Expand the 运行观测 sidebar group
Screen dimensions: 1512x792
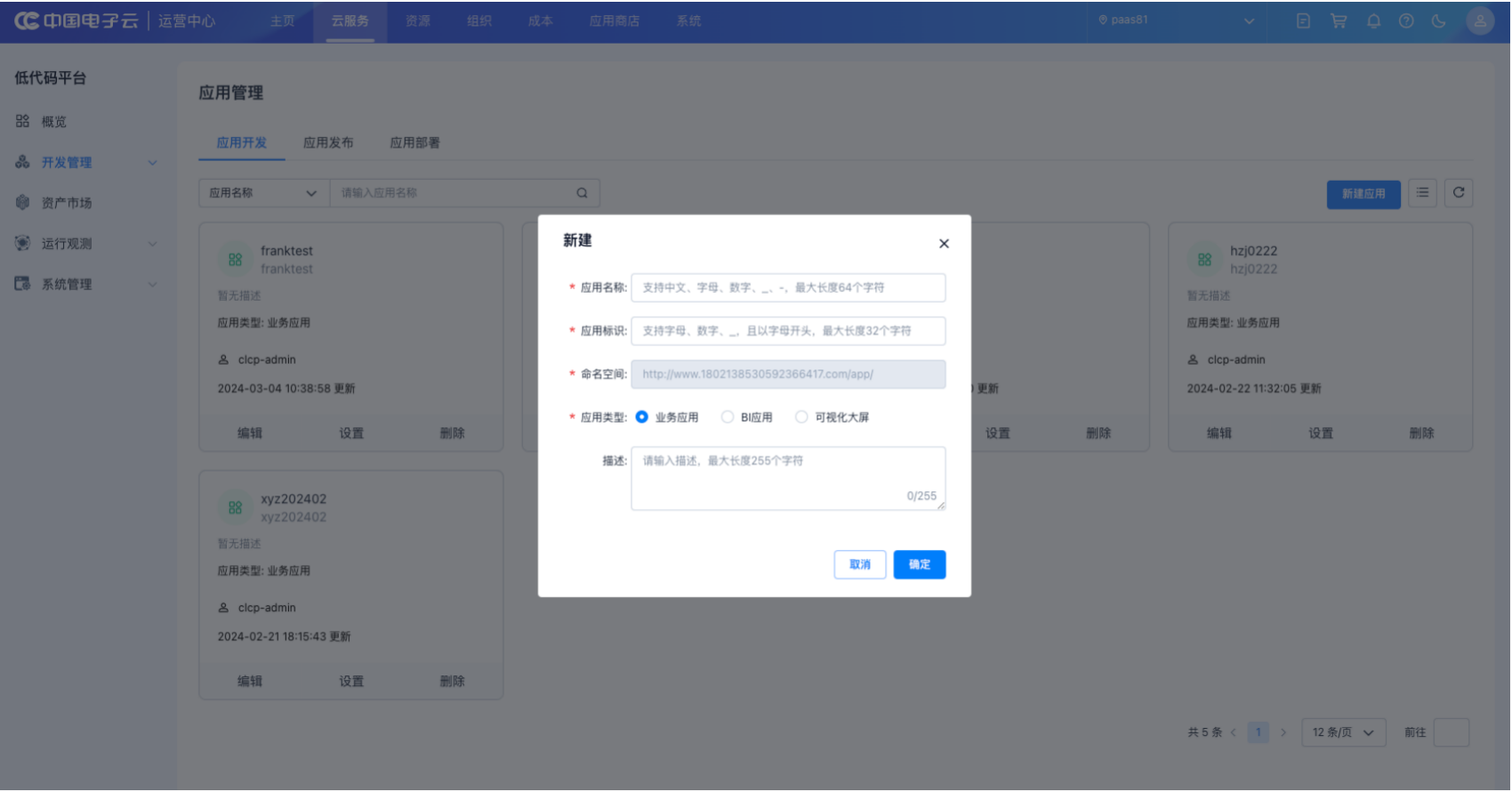[x=152, y=244]
